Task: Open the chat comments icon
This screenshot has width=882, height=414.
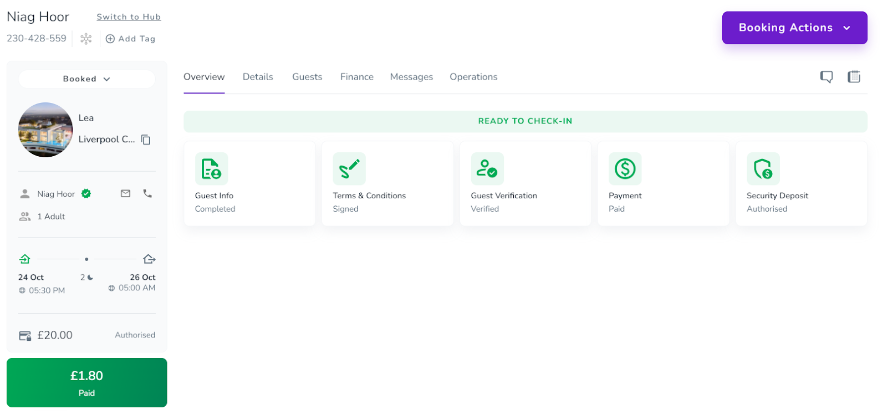Action: pyautogui.click(x=826, y=77)
